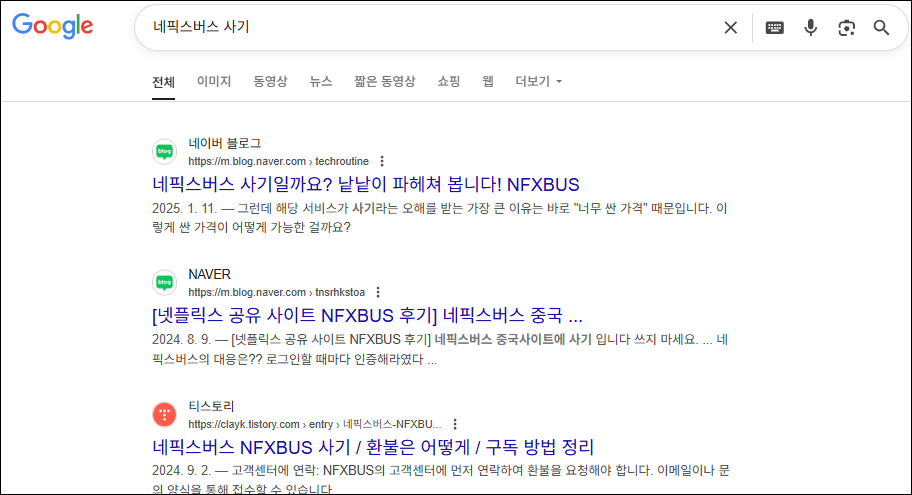Switch to the 웹 tab
Screen dimensions: 912x495
click(488, 81)
